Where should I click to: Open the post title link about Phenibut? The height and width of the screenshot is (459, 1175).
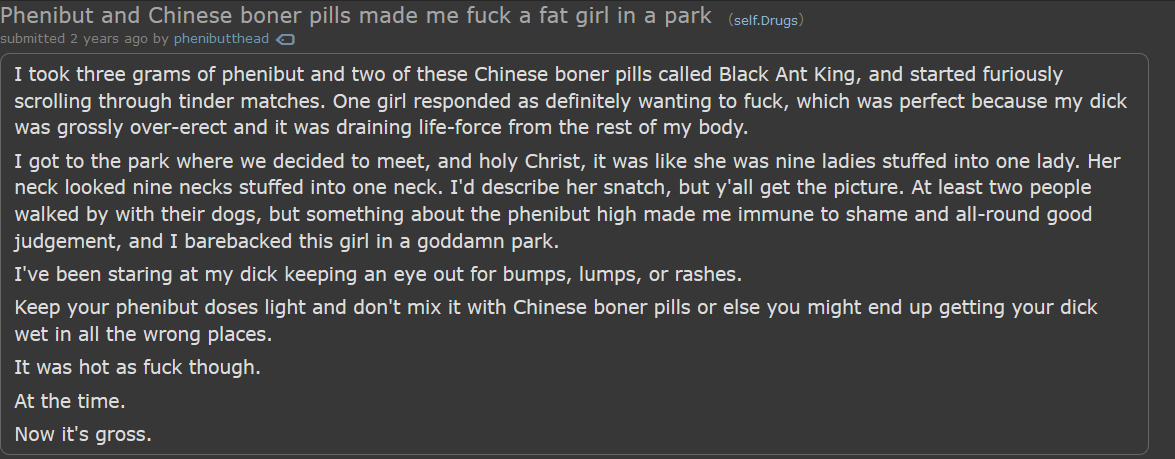[356, 16]
